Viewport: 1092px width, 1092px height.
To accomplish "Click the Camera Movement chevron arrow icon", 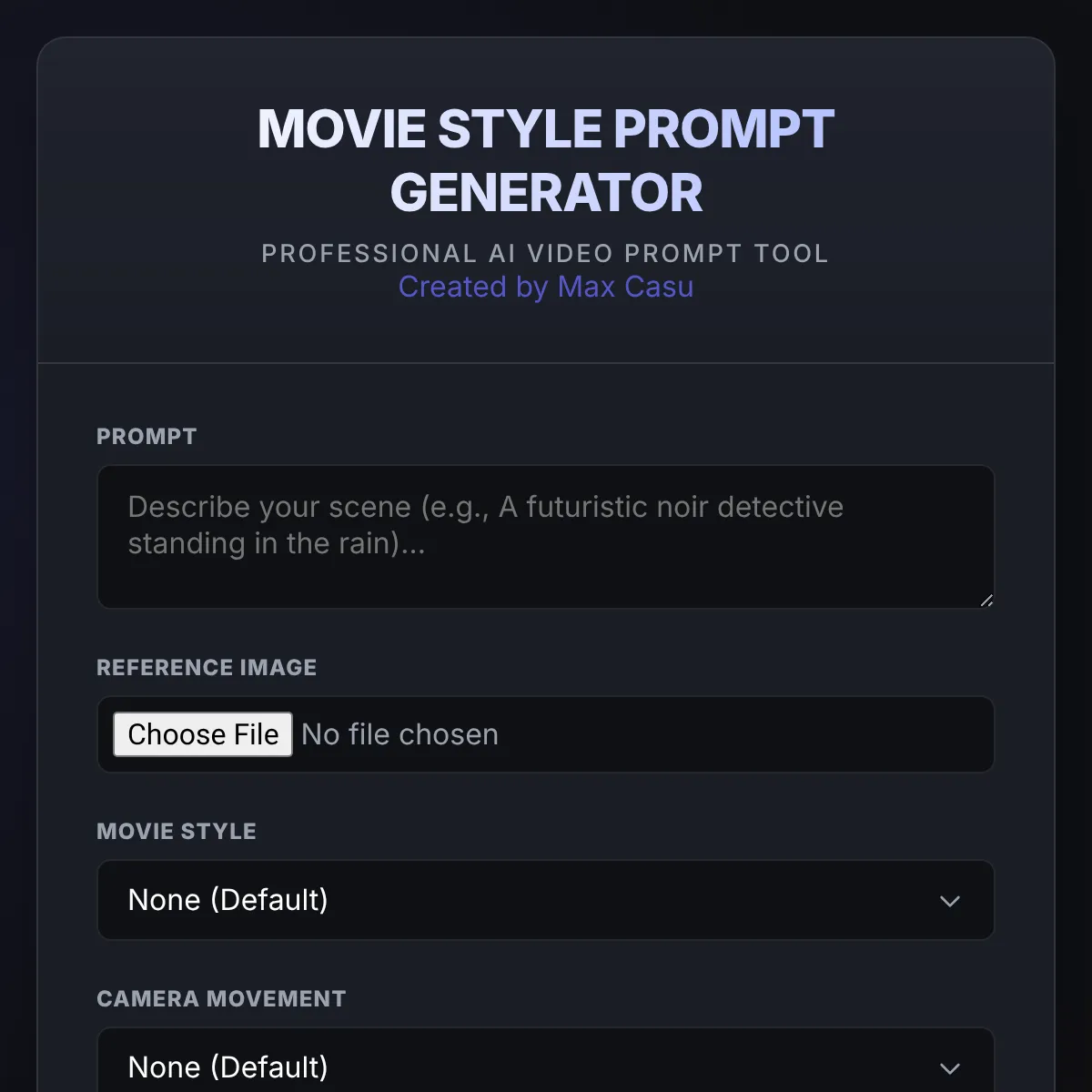I will click(951, 1068).
